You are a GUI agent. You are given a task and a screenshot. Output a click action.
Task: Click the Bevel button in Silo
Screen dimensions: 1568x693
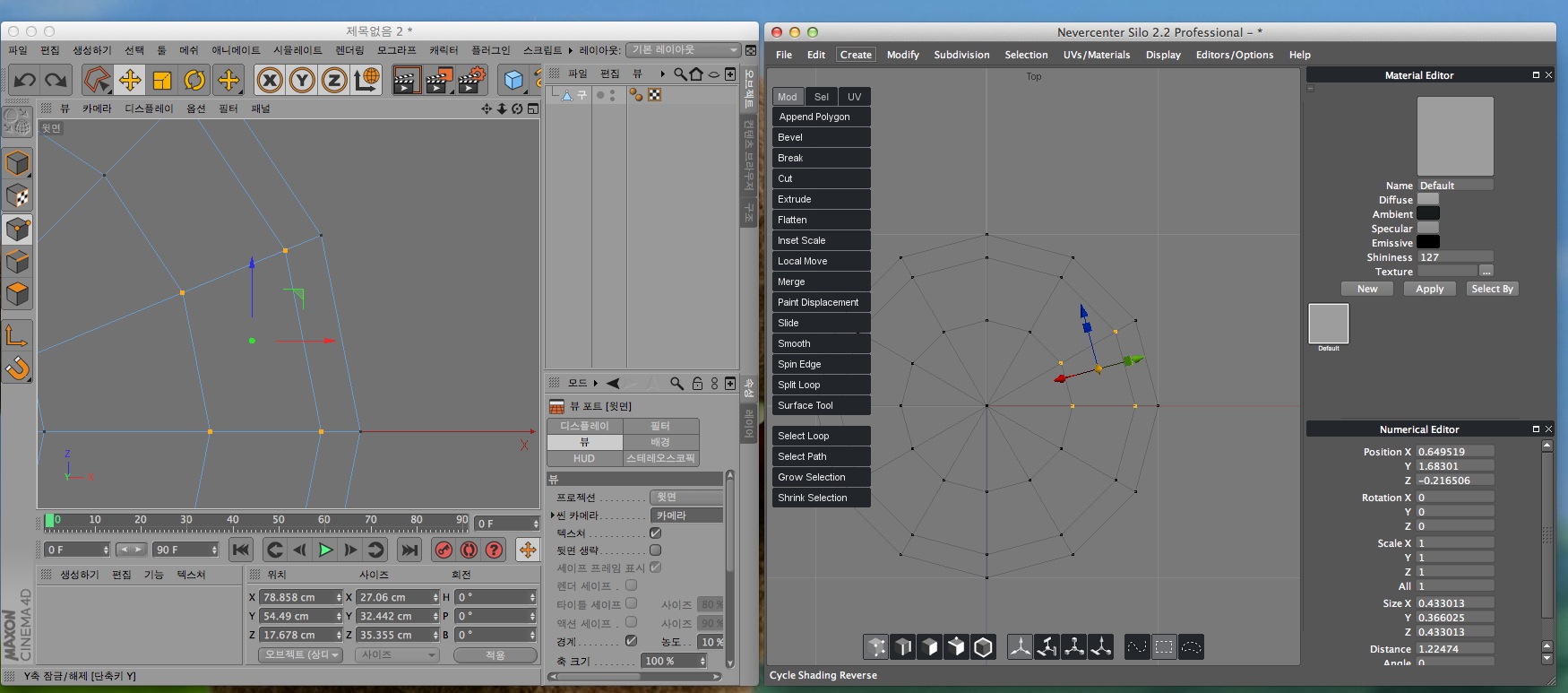pos(822,137)
